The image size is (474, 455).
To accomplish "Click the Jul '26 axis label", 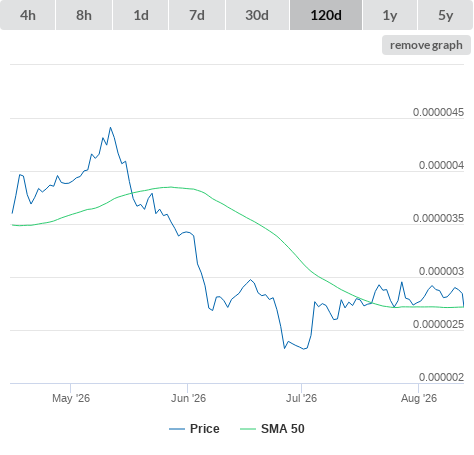I will 301,398.
